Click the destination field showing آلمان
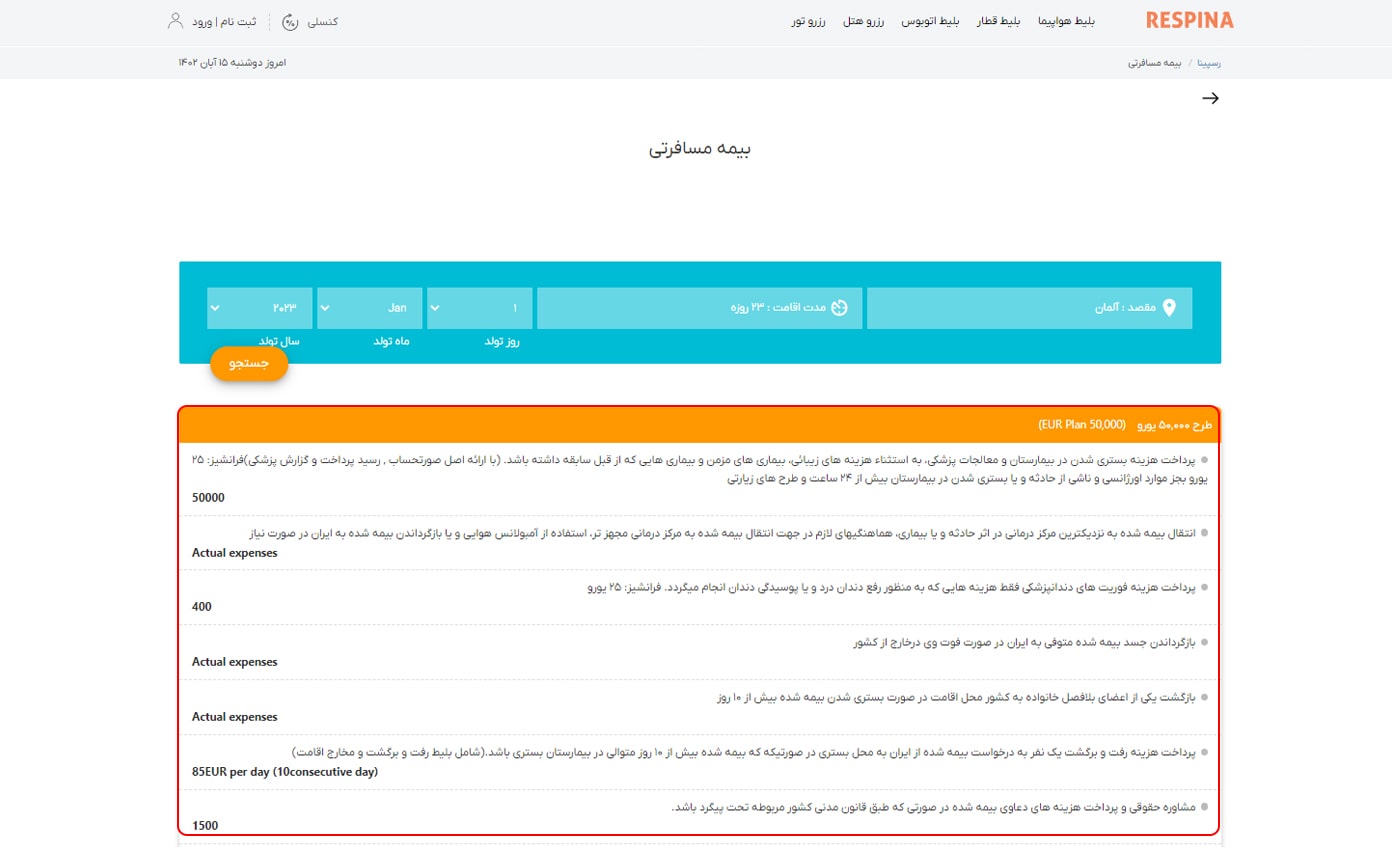Viewport: 1392px width, 847px height. [1030, 308]
